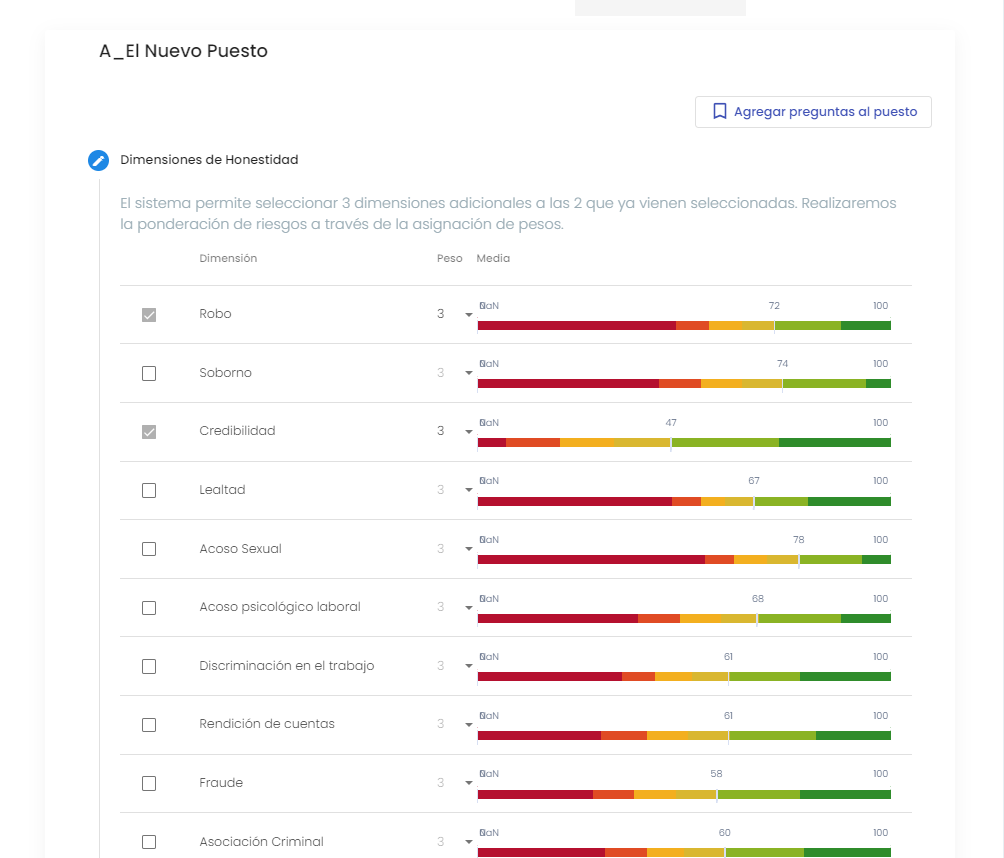Viewport: 1004px width, 858px height.
Task: Click the dark green segment of Lealtad bar
Action: pos(848,501)
